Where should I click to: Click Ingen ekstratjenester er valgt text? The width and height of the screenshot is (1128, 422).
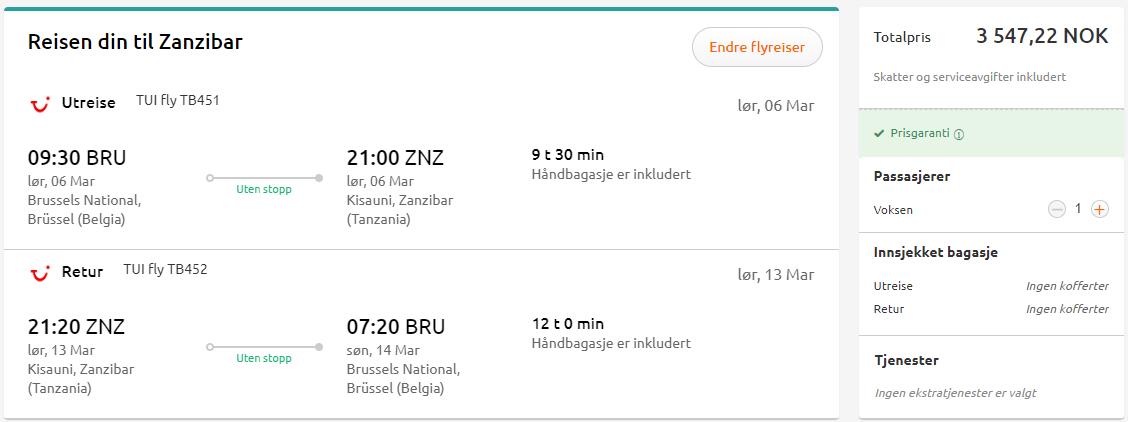955,393
